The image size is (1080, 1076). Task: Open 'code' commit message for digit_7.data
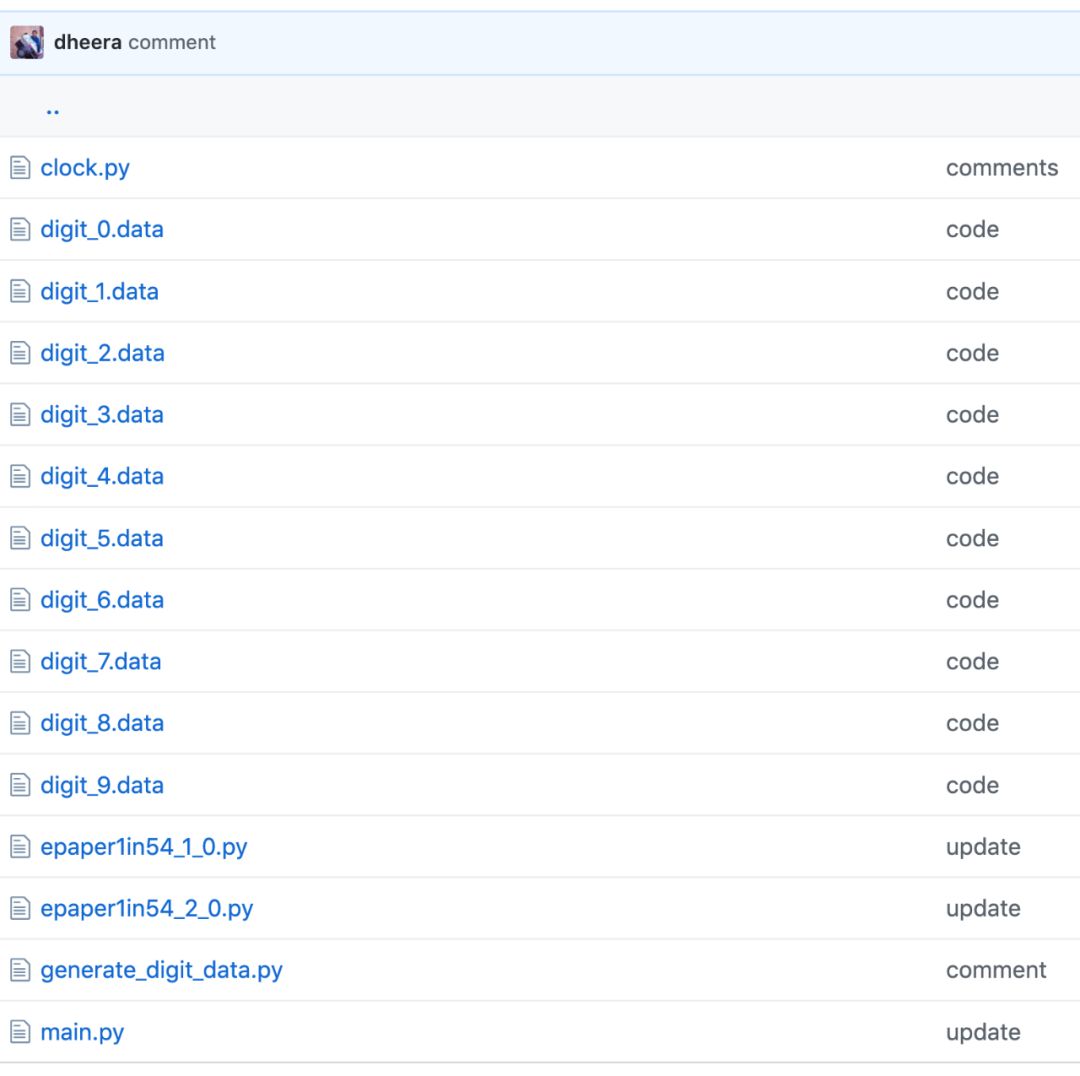pyautogui.click(x=972, y=661)
